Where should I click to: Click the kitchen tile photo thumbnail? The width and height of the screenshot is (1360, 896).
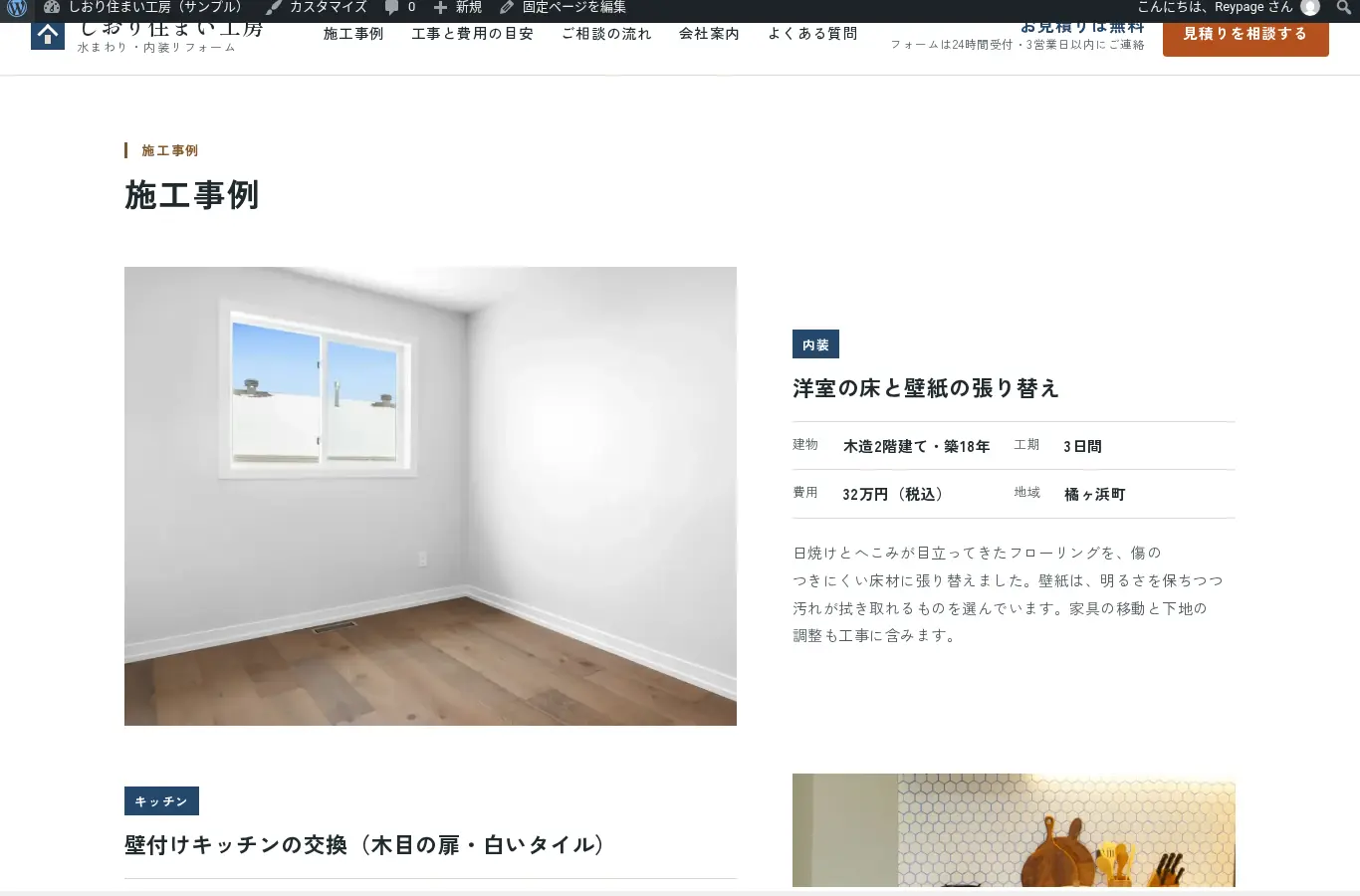1014,830
